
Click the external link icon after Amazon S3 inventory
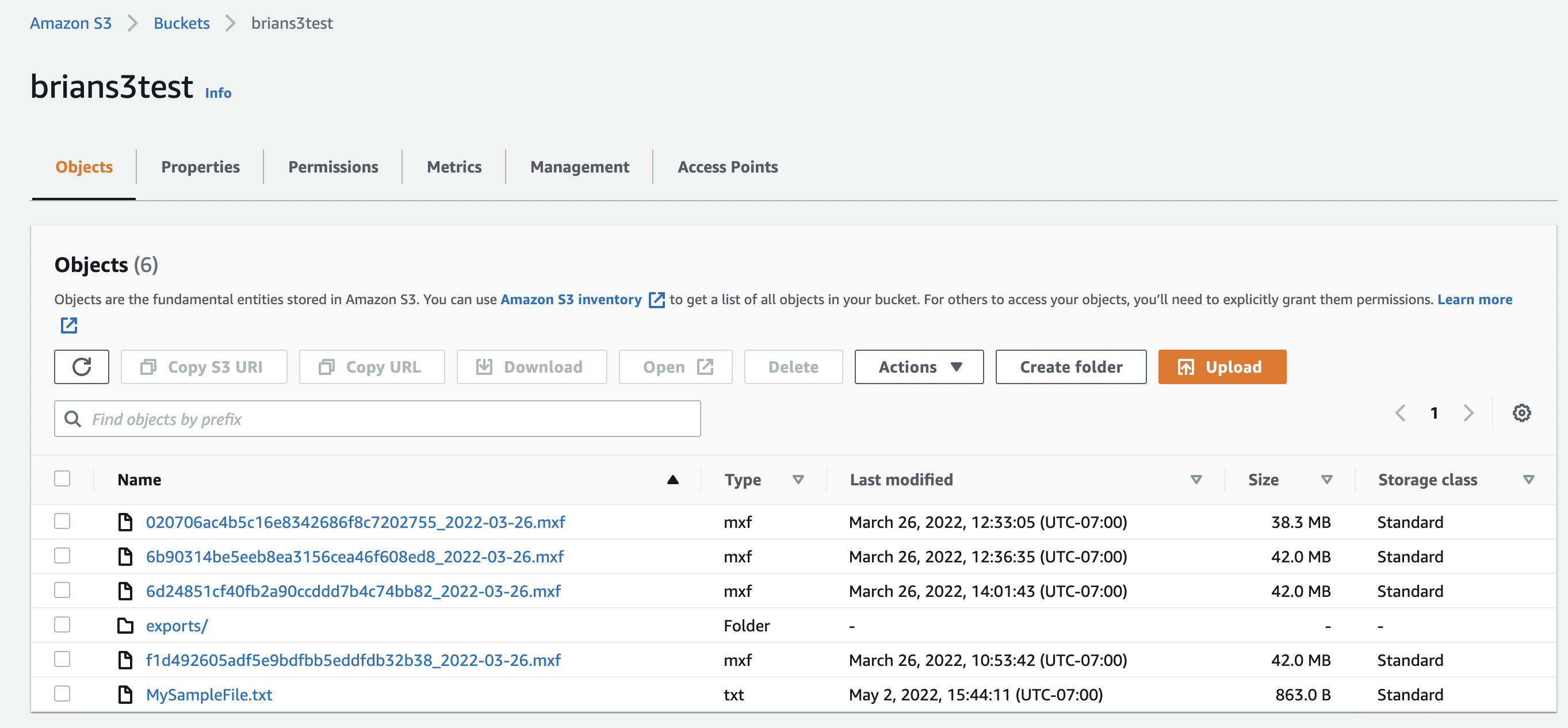[657, 300]
